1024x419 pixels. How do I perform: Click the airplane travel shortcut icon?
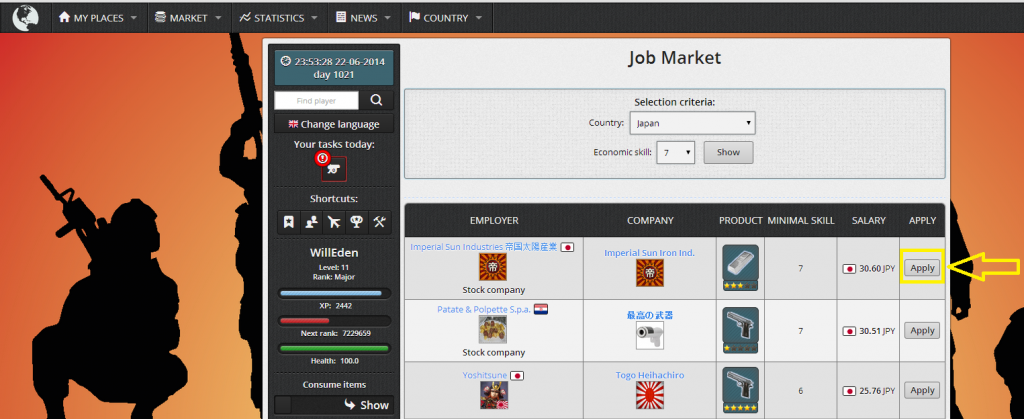(x=334, y=221)
